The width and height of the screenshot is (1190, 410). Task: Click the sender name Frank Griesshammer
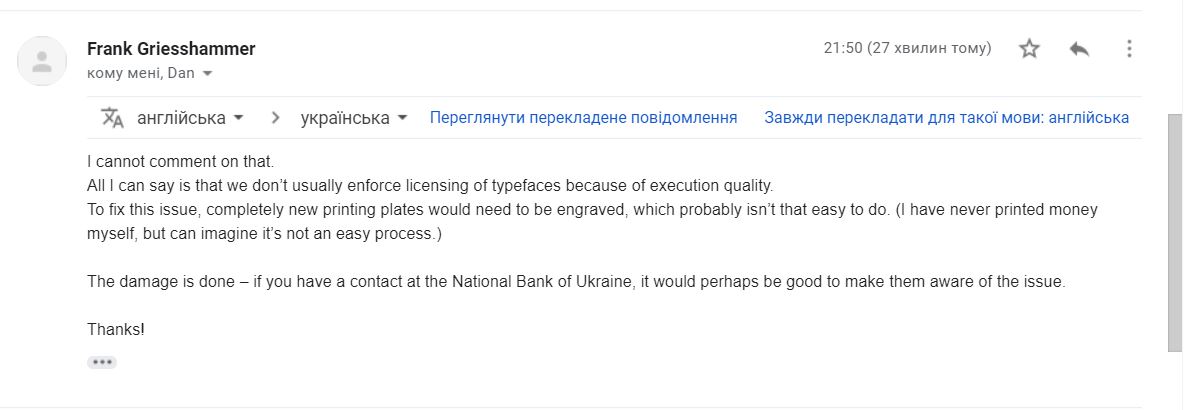tap(171, 49)
